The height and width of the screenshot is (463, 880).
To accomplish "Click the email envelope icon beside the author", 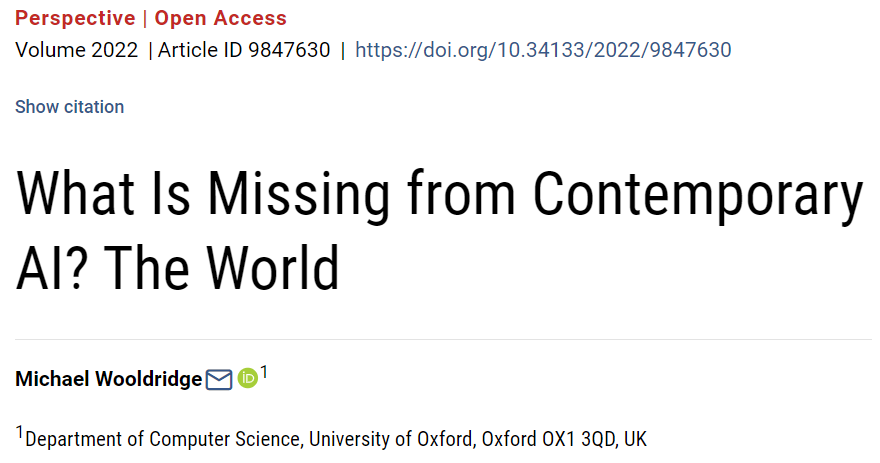I will [219, 380].
